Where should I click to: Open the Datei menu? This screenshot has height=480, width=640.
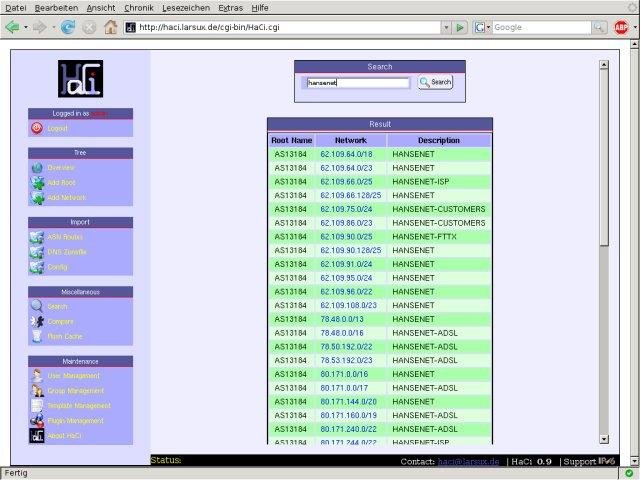pyautogui.click(x=16, y=8)
